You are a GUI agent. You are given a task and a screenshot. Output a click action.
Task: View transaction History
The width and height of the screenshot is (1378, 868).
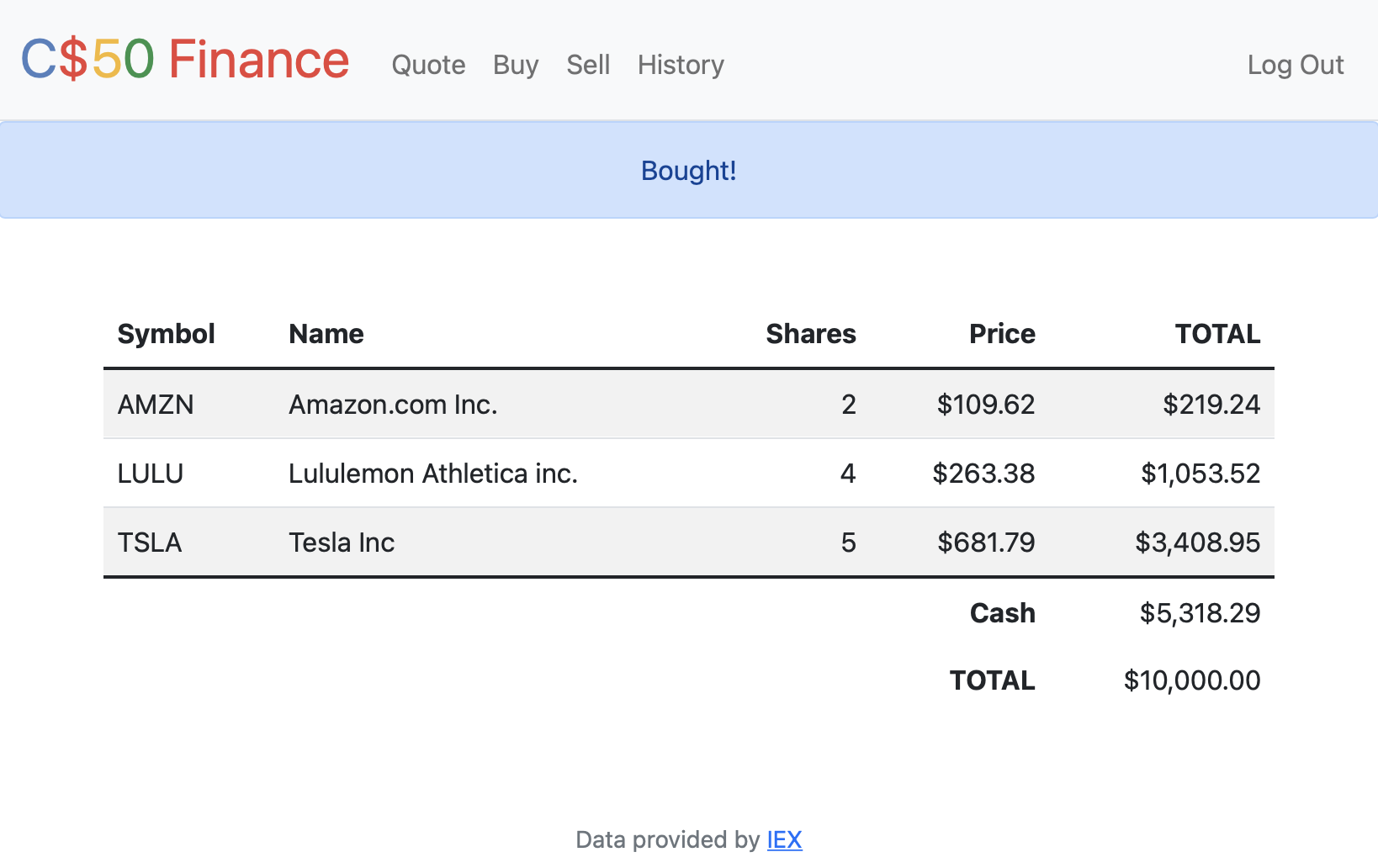(681, 65)
